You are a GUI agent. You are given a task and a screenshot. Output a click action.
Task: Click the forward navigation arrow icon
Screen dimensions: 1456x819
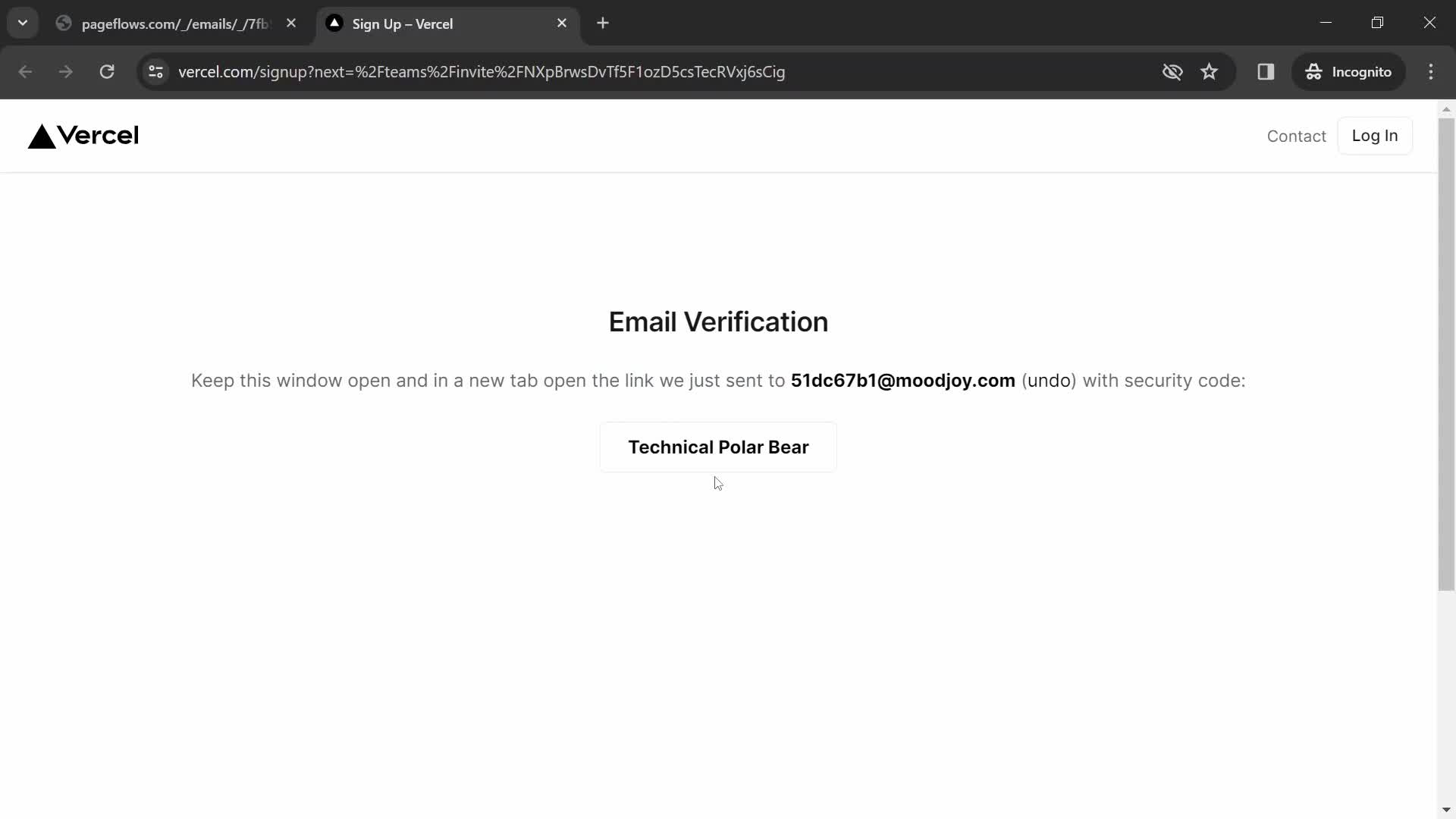65,72
